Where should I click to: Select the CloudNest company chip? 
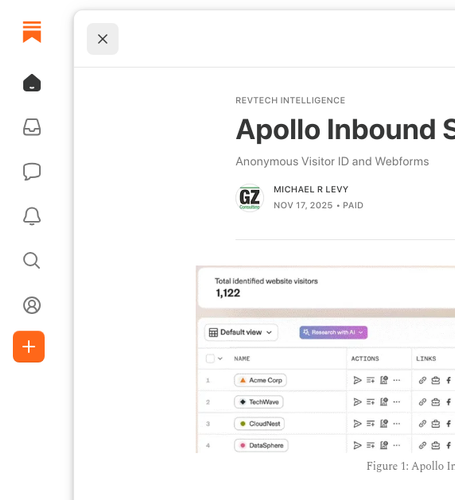[259, 424]
